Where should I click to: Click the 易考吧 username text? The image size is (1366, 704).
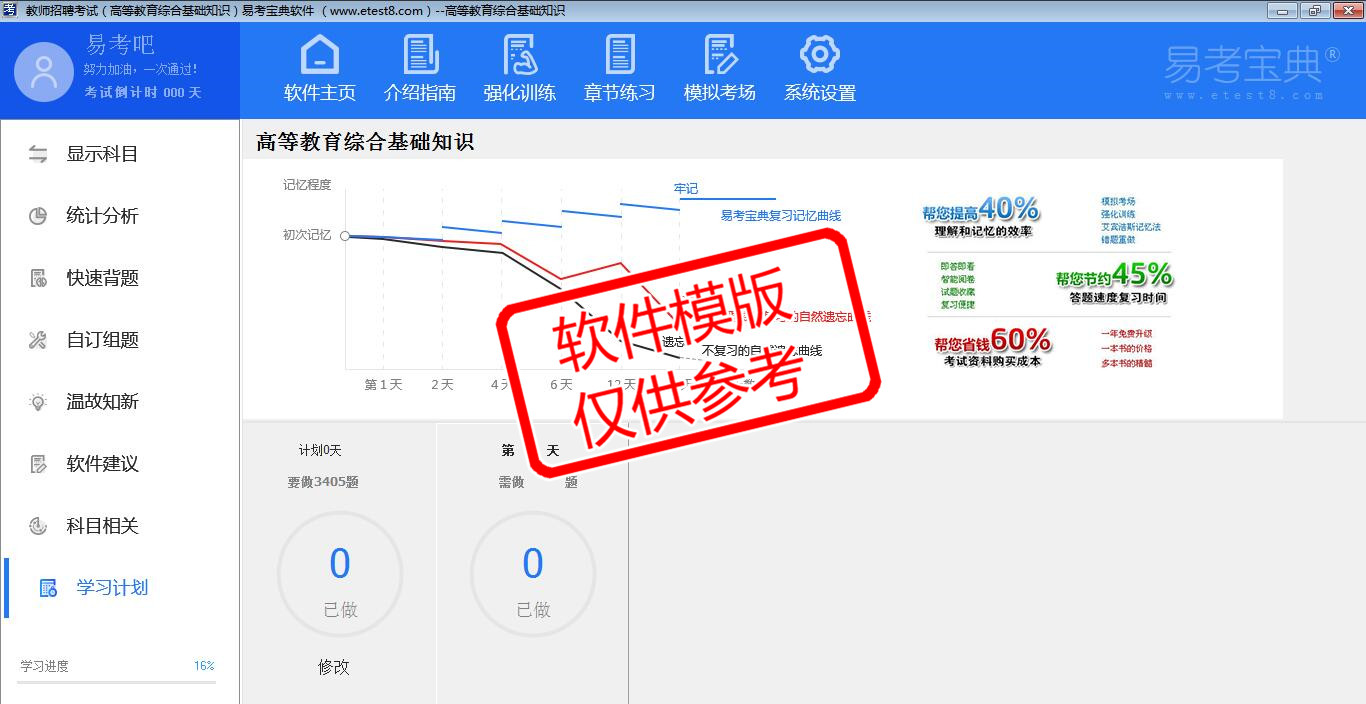(x=121, y=45)
